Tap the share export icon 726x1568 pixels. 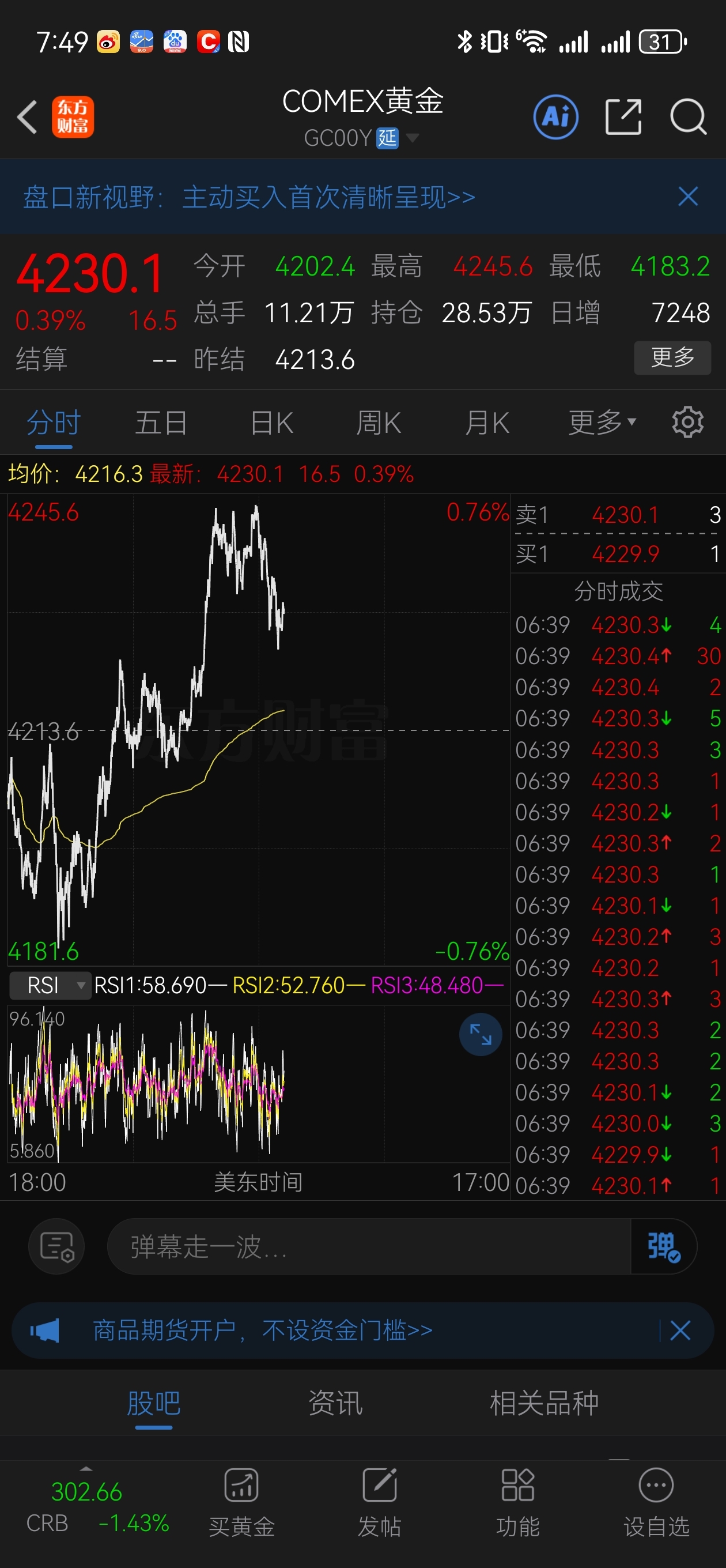pos(623,117)
